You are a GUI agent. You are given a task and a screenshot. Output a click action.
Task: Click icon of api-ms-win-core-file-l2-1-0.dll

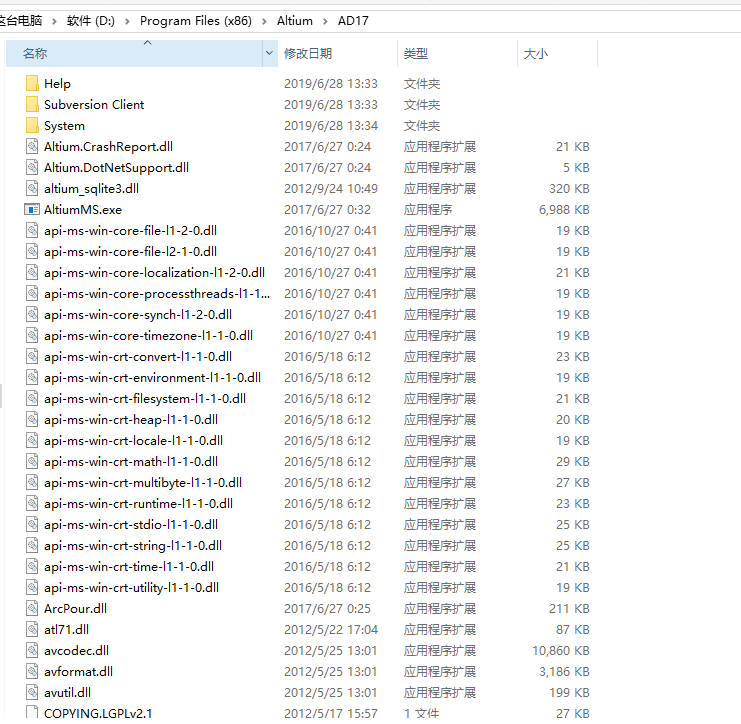(32, 251)
